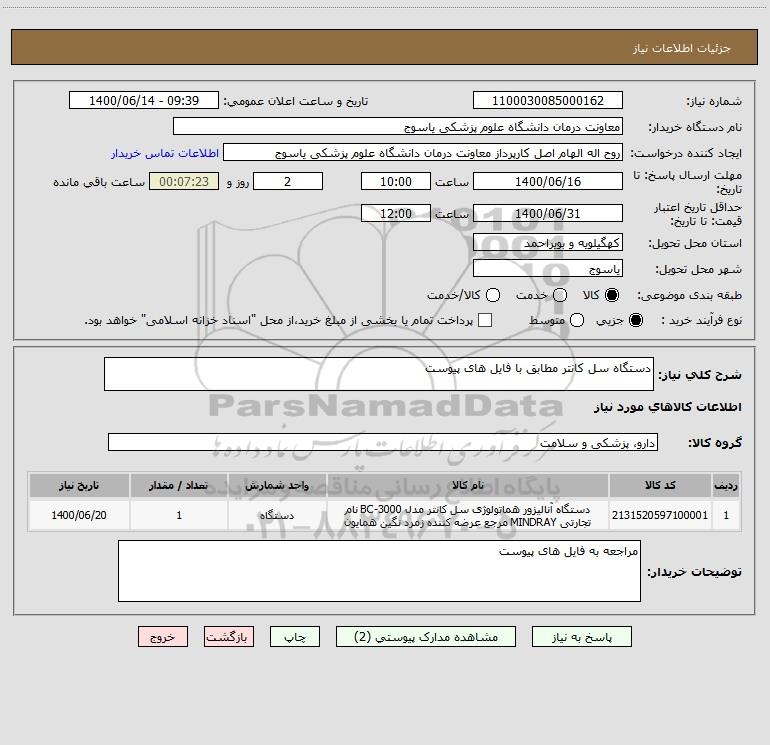Screen dimensions: 770x745
Task: Choose the متوسط purchase type radio
Action: pos(577,320)
